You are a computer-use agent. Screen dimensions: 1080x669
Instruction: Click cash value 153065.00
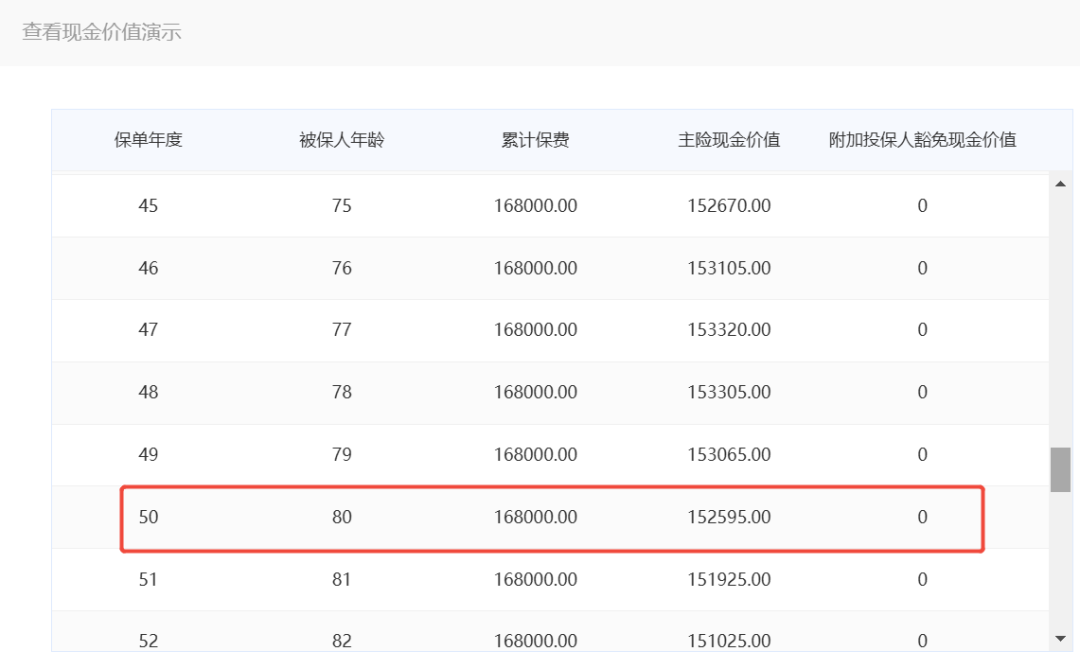pyautogui.click(x=729, y=455)
